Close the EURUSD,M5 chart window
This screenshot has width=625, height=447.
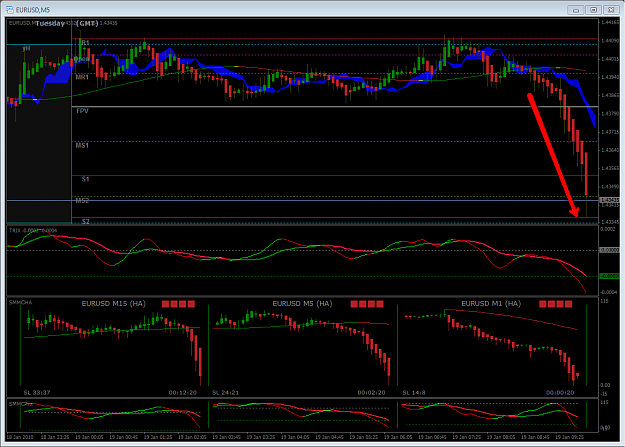[611, 10]
